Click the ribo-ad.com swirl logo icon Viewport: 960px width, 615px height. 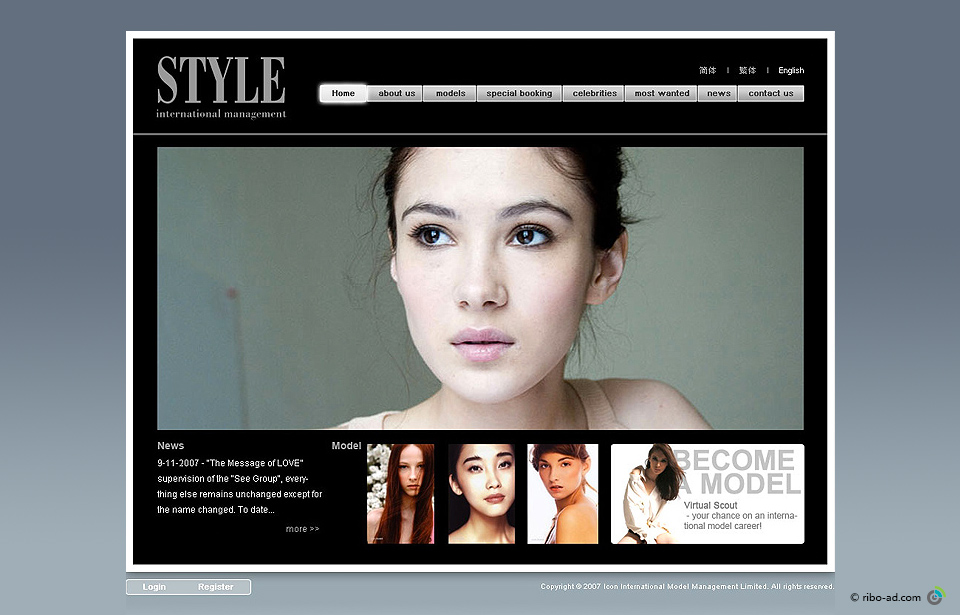935,597
